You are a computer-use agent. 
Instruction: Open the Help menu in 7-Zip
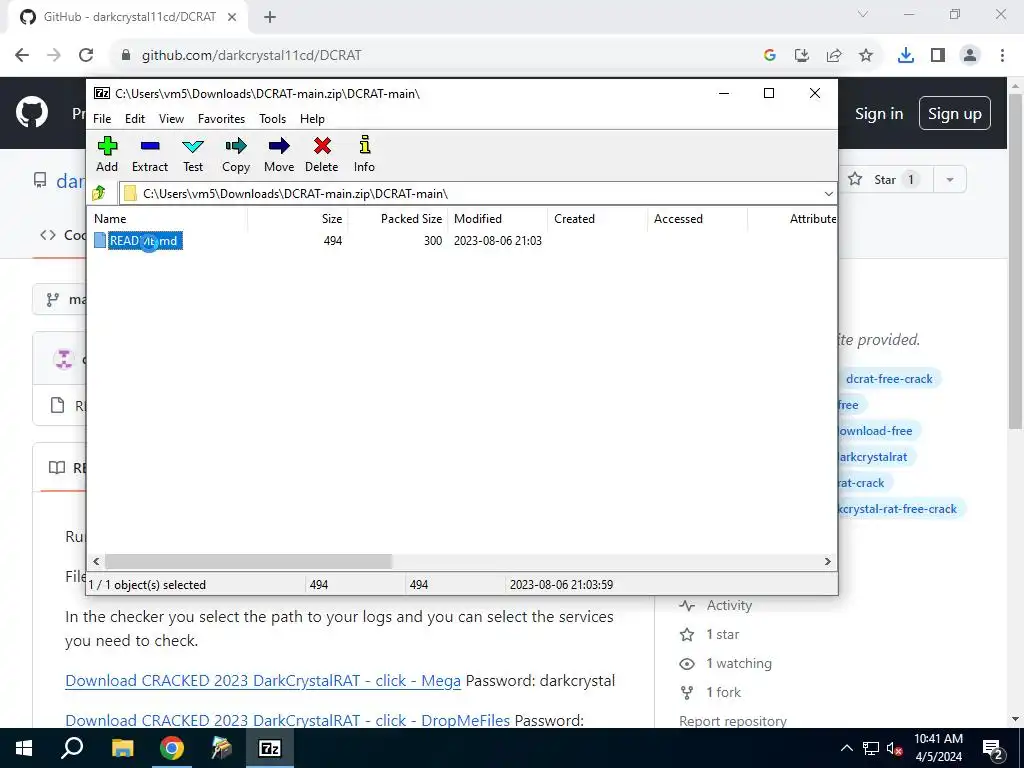click(312, 119)
